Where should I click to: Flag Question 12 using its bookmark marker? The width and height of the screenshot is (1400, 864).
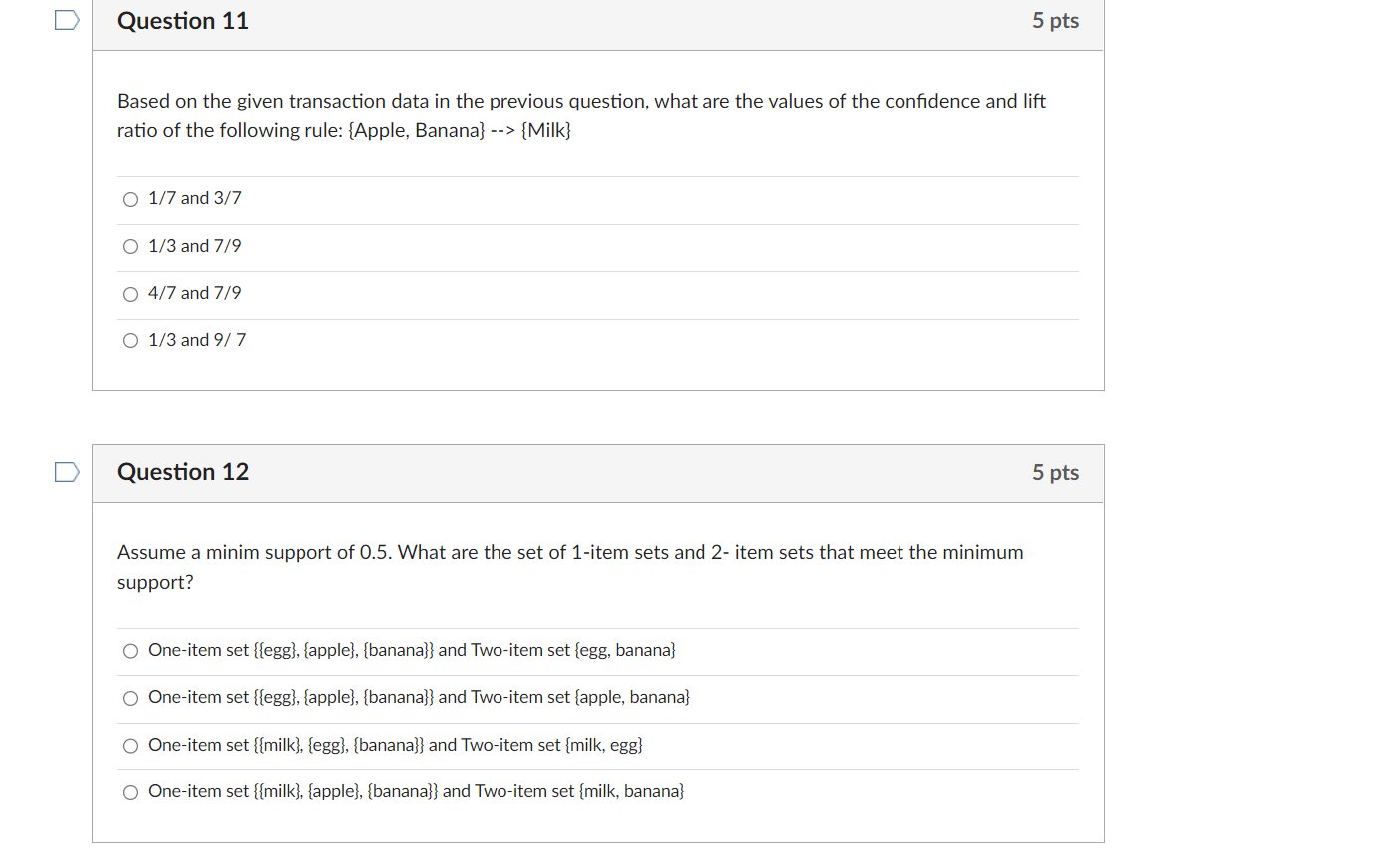pyautogui.click(x=66, y=471)
